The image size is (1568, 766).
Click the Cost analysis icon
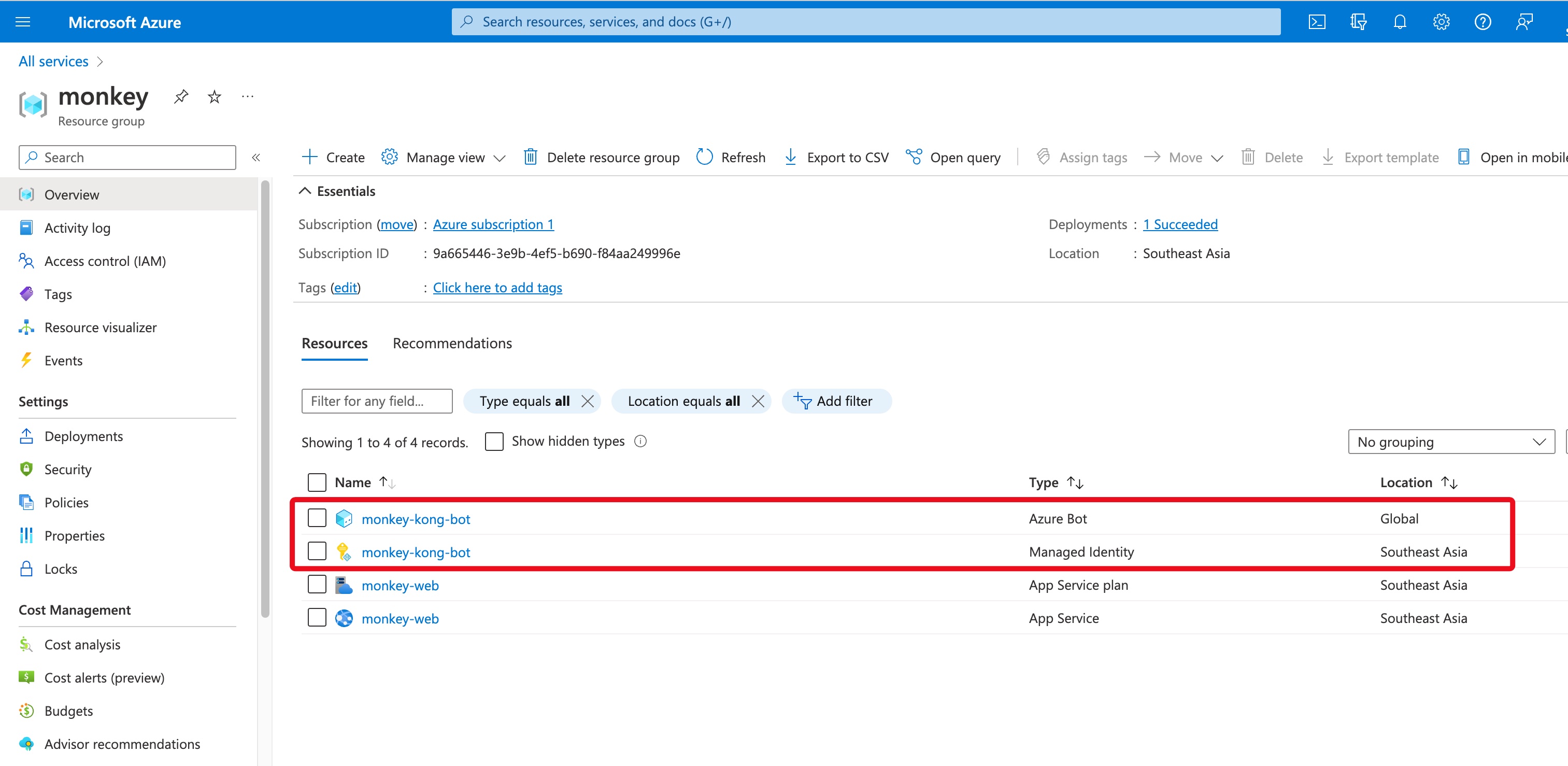click(26, 643)
